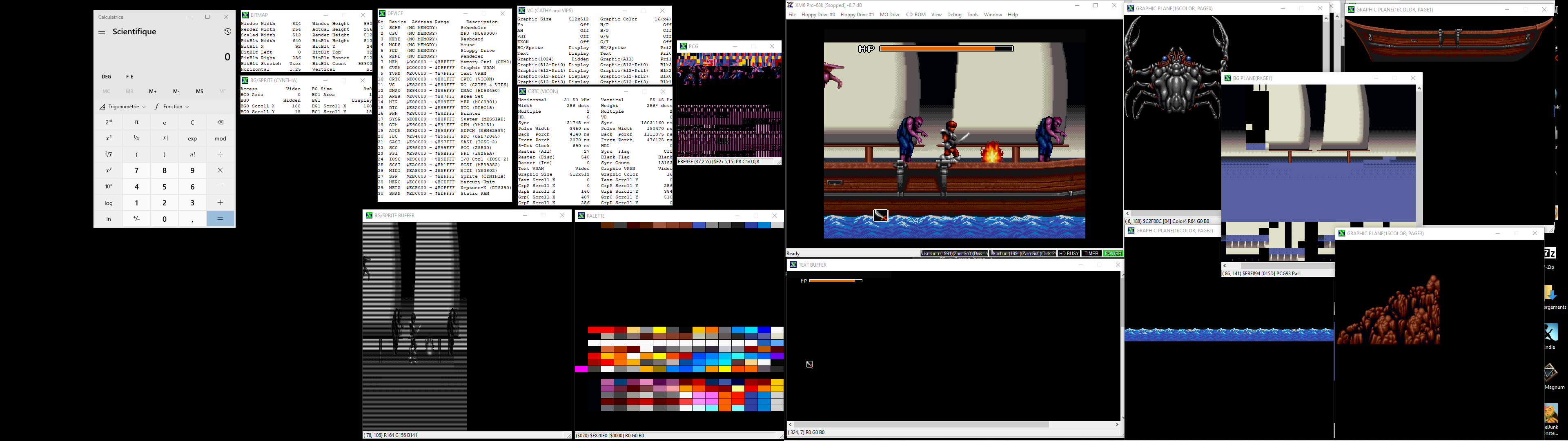
Task: Toggle F-E scientific notation
Action: pos(130,77)
